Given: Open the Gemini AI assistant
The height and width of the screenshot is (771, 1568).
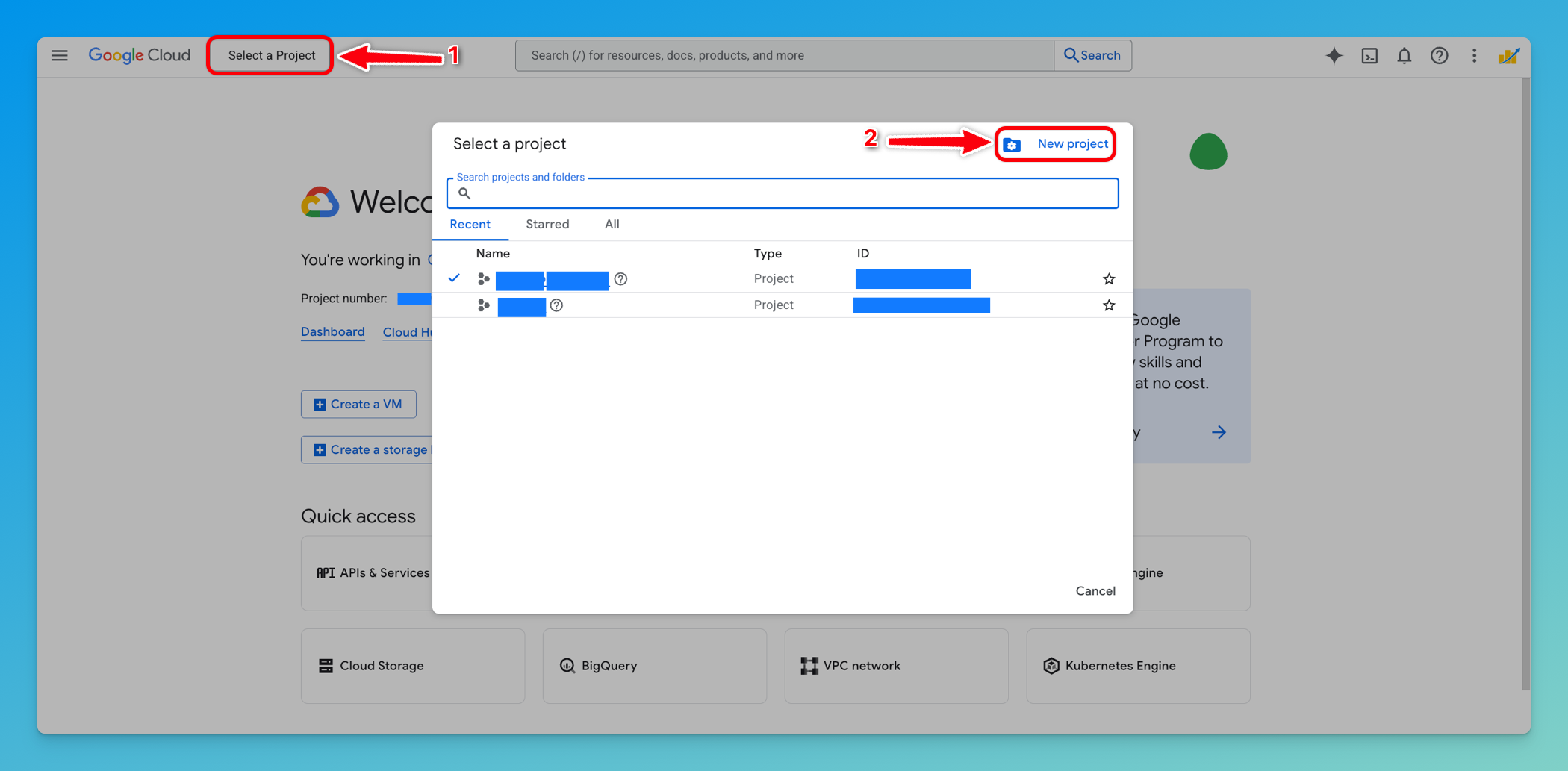Looking at the screenshot, I should [x=1334, y=55].
